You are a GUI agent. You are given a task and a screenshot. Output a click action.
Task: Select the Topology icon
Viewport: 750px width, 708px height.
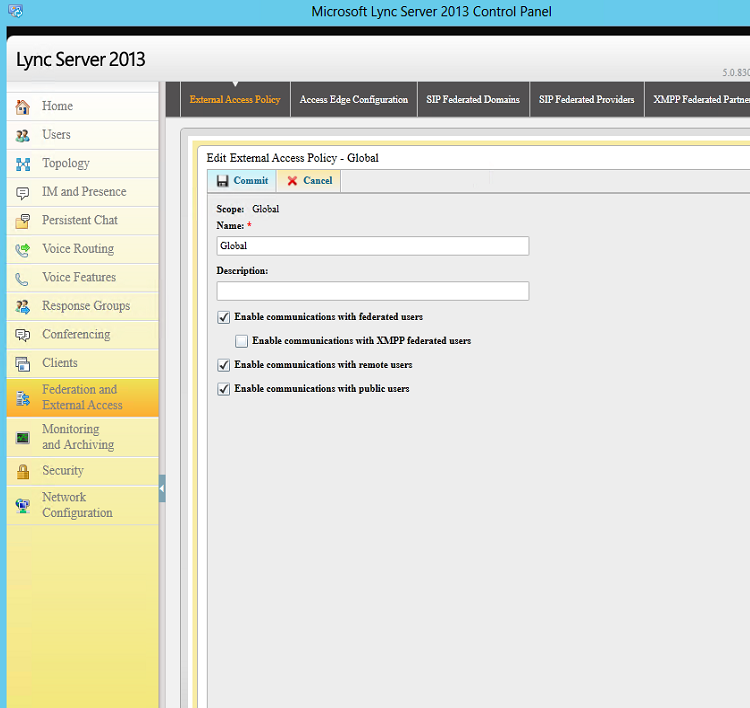coord(22,164)
